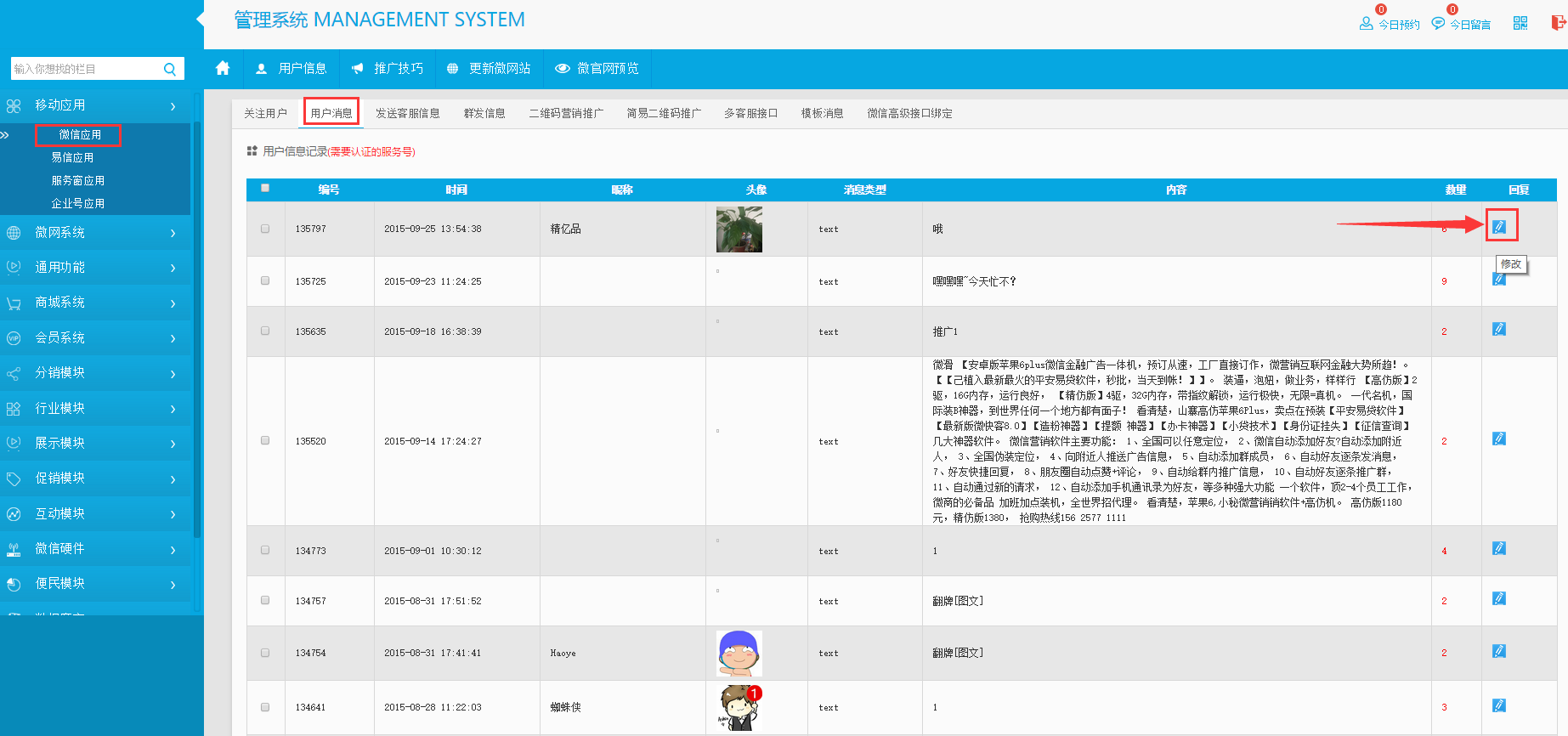Viewport: 1568px width, 736px height.
Task: Click the edit reply icon for message 135635
Action: [1499, 329]
